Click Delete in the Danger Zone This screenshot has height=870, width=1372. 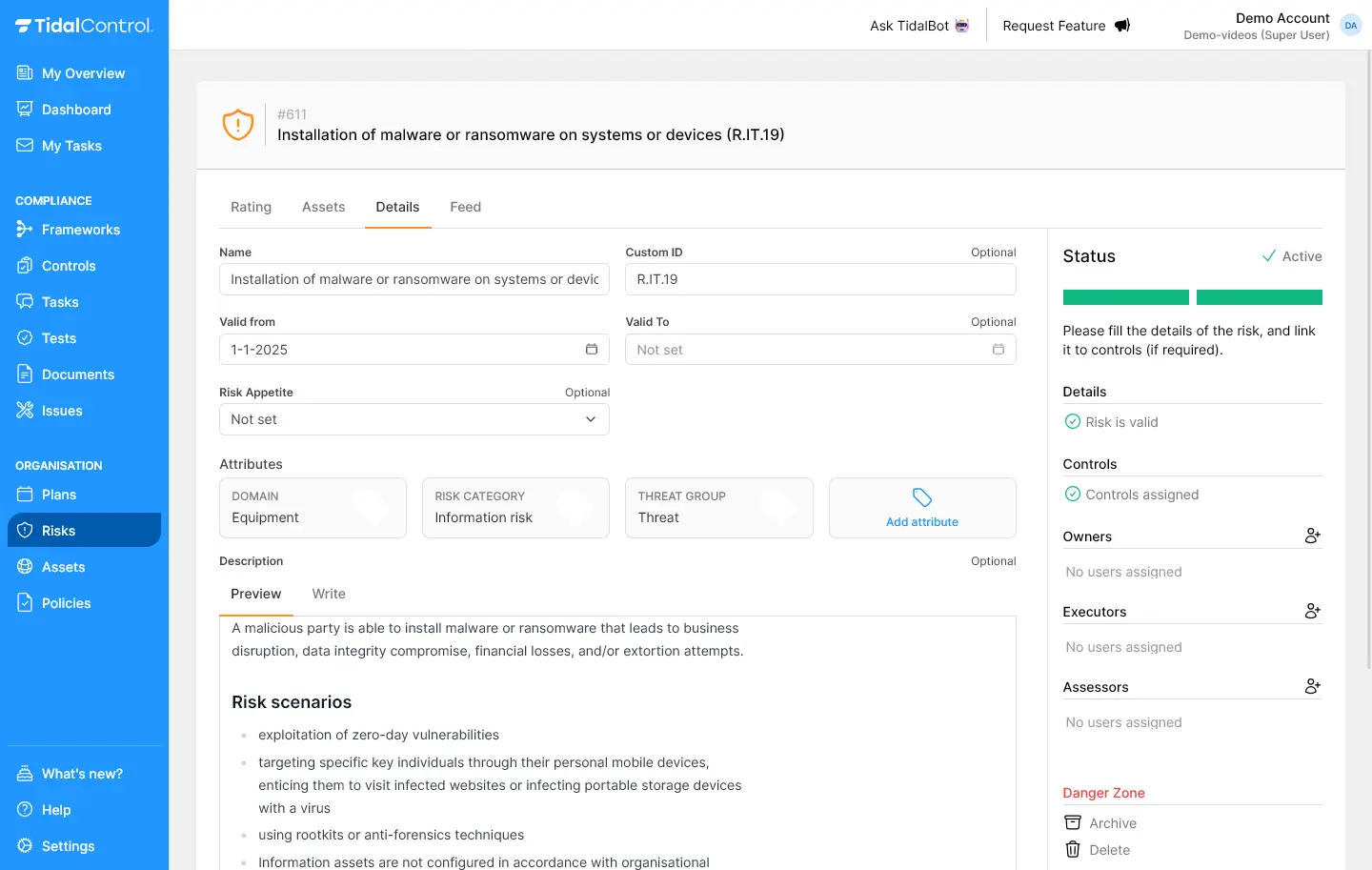(1109, 850)
